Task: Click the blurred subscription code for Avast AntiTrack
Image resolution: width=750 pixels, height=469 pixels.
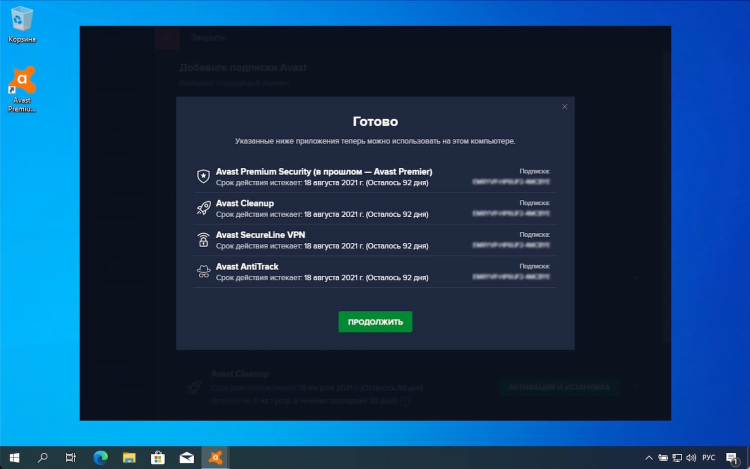Action: click(x=511, y=277)
